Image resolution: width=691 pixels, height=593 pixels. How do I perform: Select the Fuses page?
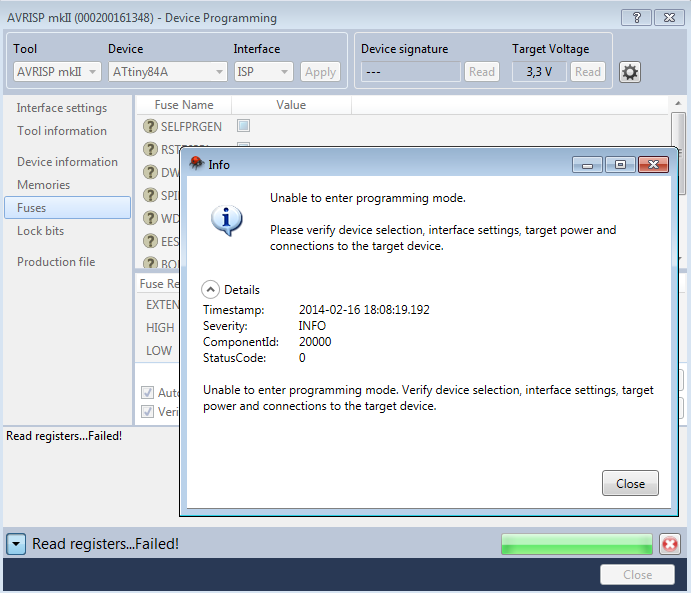67,208
